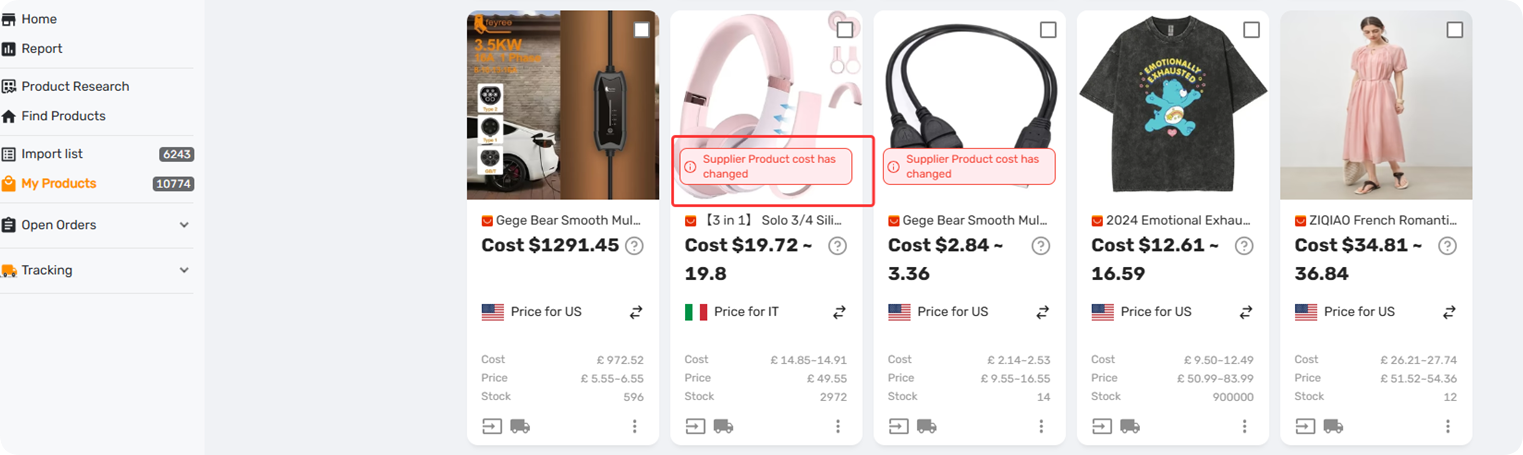This screenshot has height=455, width=1523.
Task: Click the swap icon beside Price for IT
Action: pyautogui.click(x=839, y=313)
